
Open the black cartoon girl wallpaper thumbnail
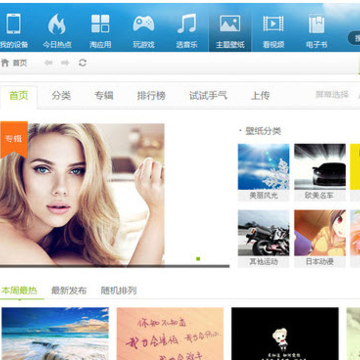pyautogui.click(x=285, y=334)
